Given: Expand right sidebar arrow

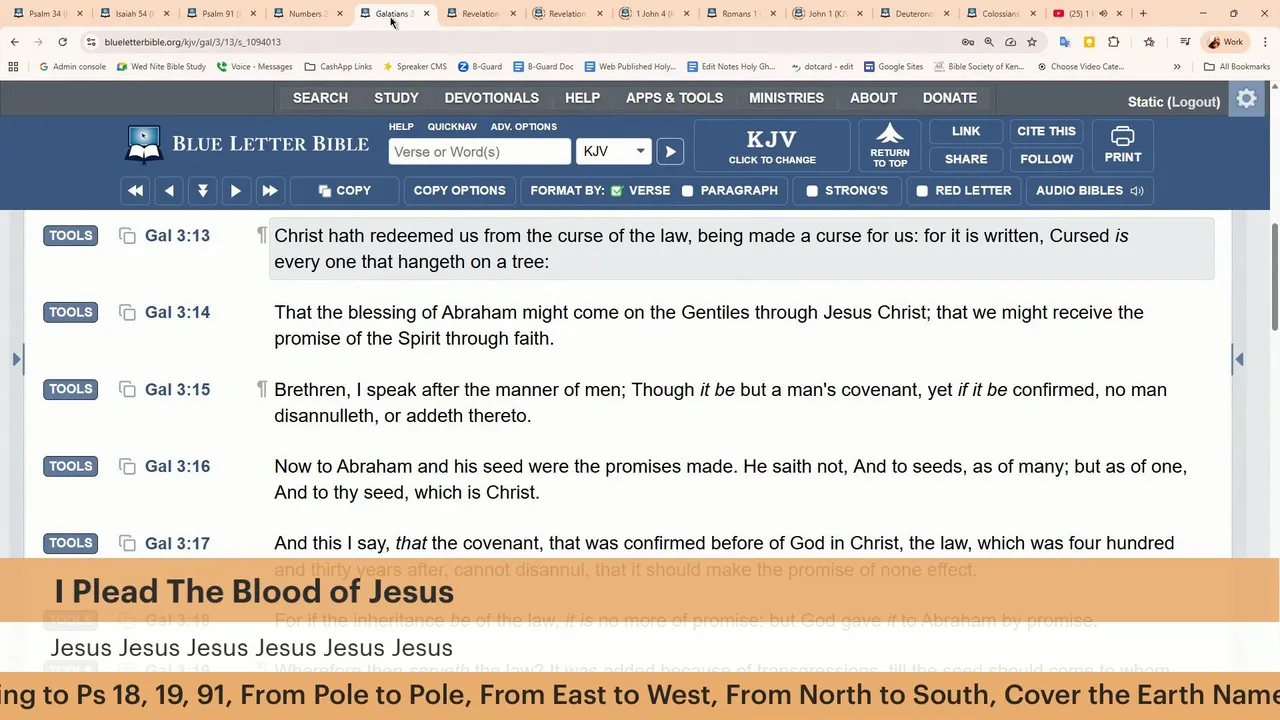Looking at the screenshot, I should 1239,358.
